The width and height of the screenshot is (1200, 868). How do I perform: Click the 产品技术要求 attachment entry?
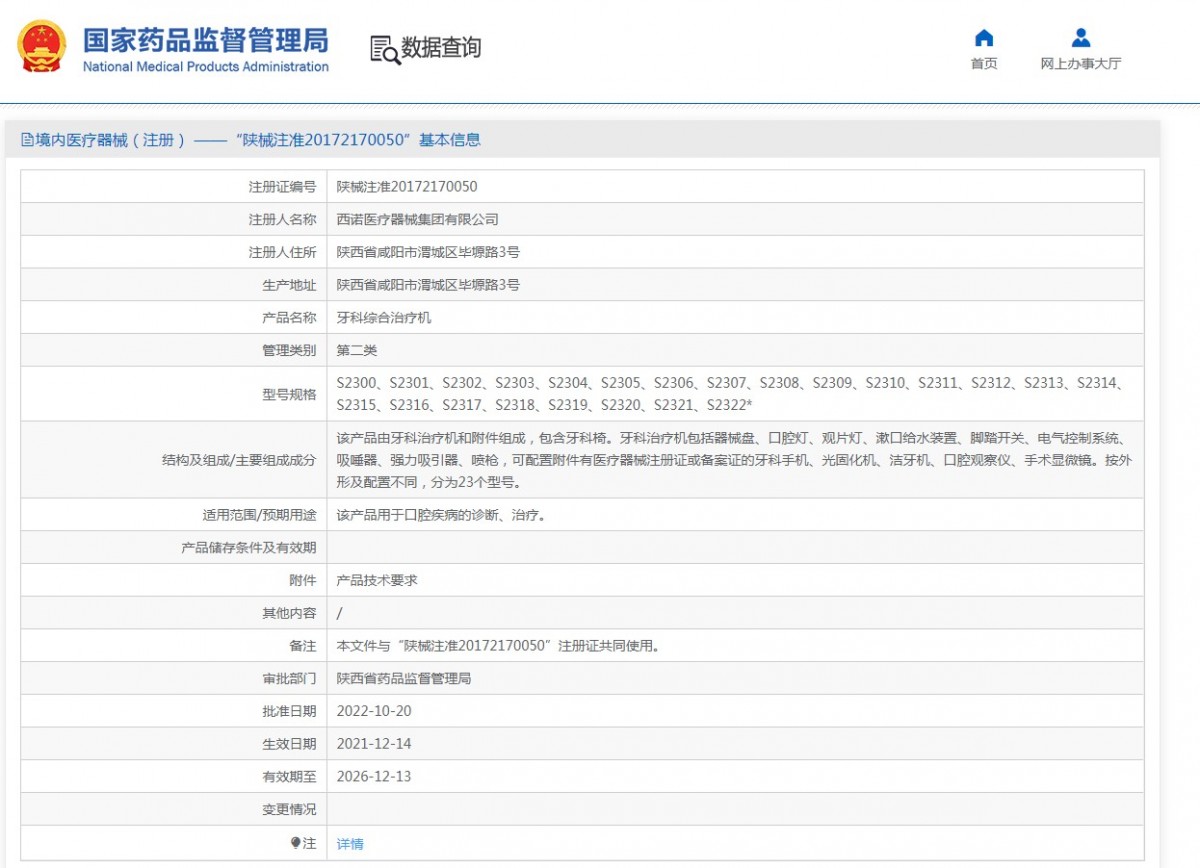point(377,581)
